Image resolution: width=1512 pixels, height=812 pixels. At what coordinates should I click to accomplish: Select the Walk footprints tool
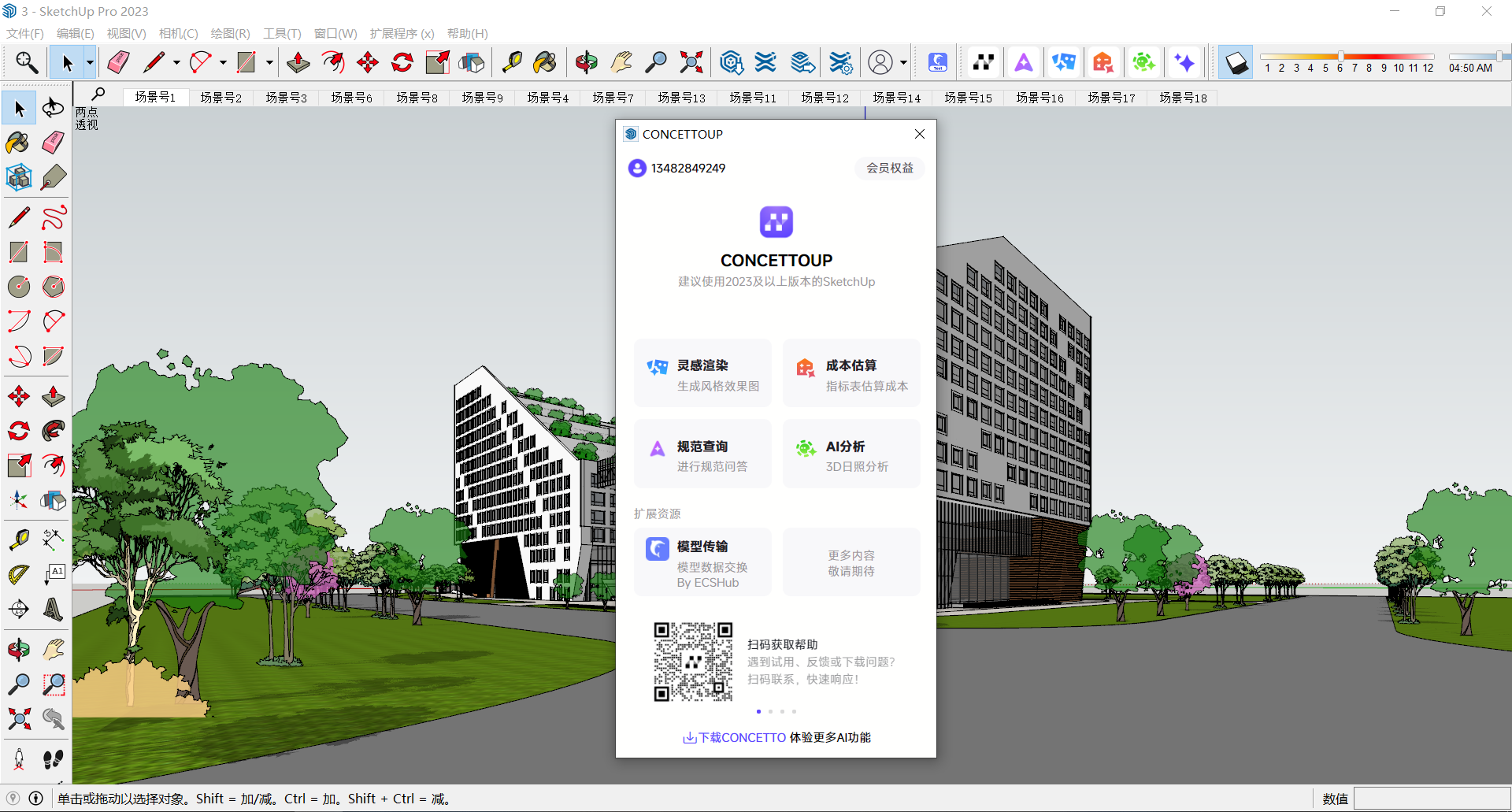coord(53,759)
